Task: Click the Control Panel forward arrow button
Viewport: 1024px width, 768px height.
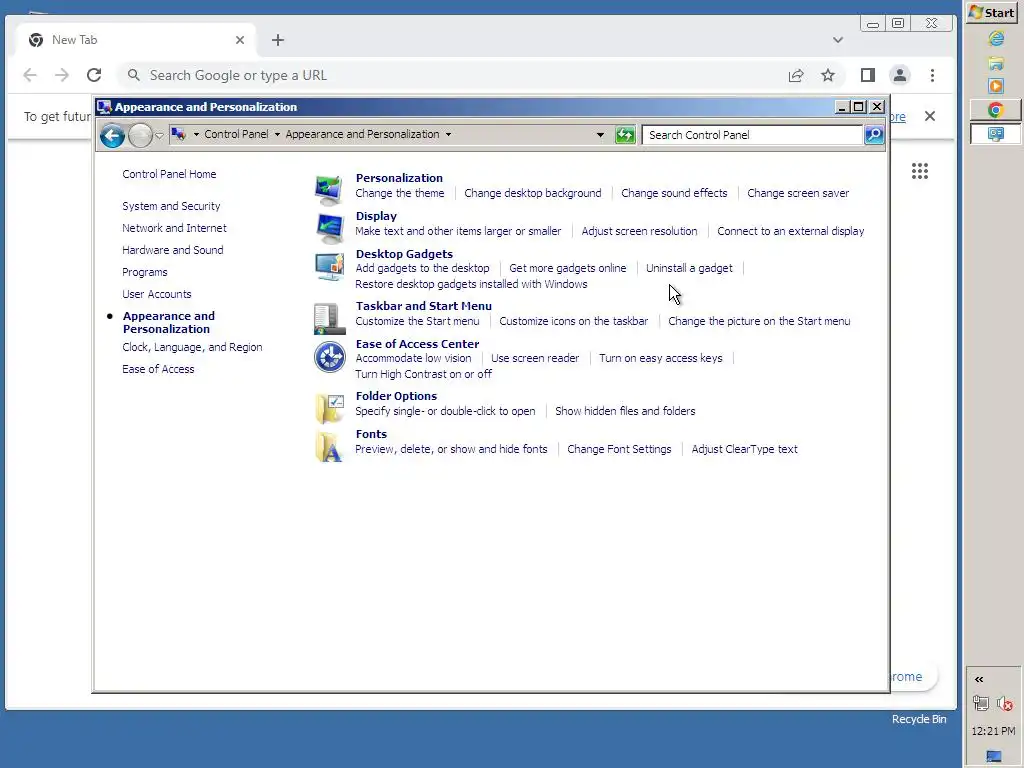Action: pyautogui.click(x=140, y=136)
